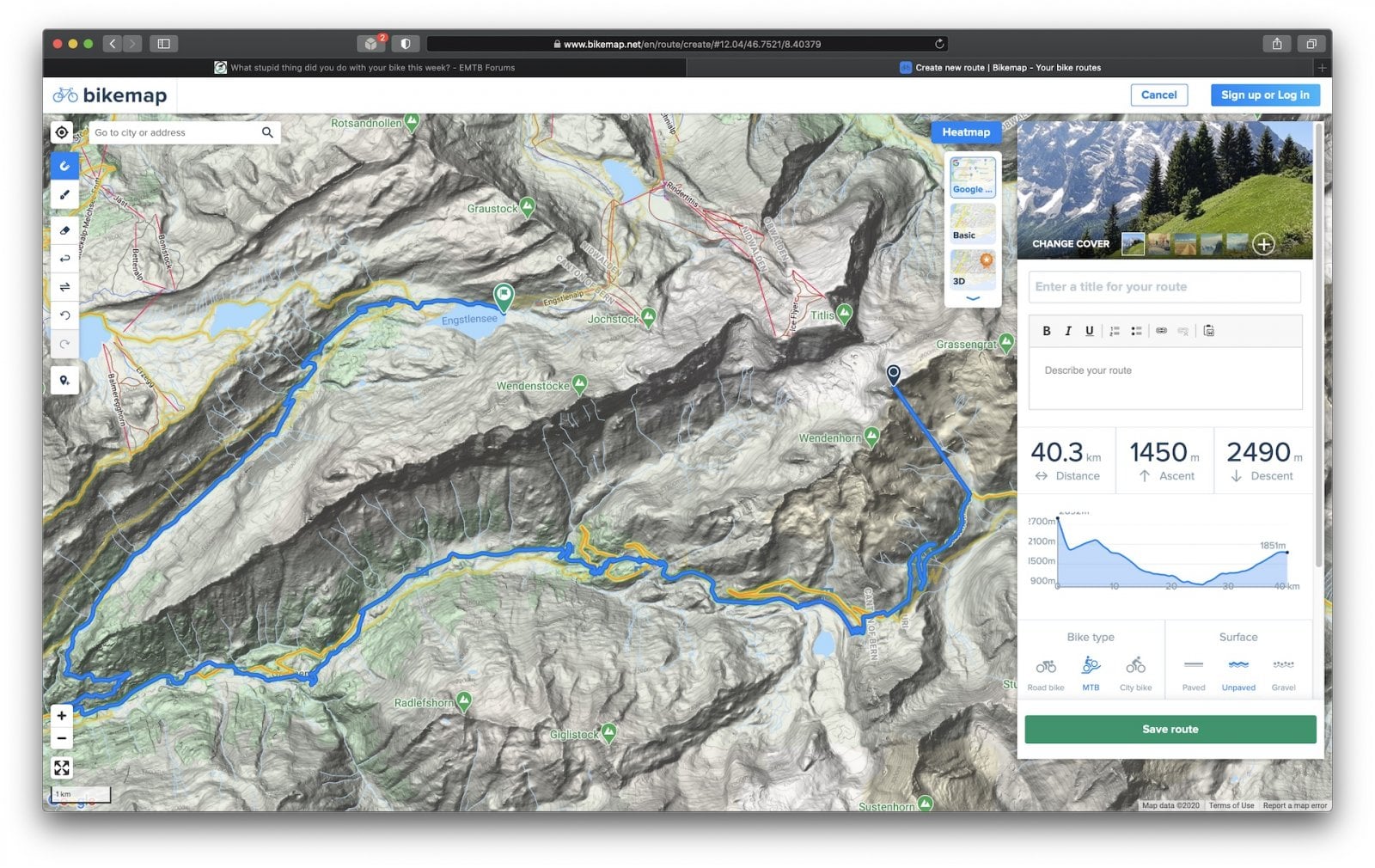
Task: Click the route description text area
Action: click(x=1165, y=378)
